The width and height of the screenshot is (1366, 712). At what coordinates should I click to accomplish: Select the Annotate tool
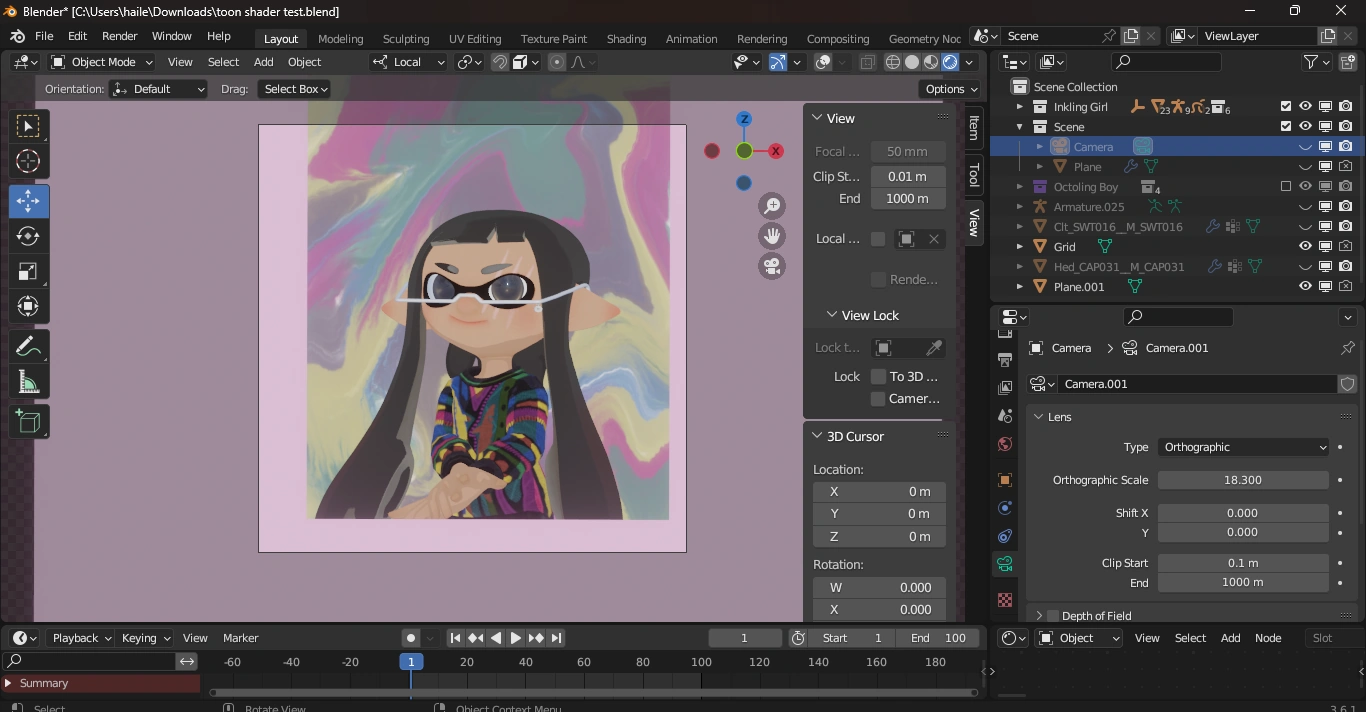[28, 346]
